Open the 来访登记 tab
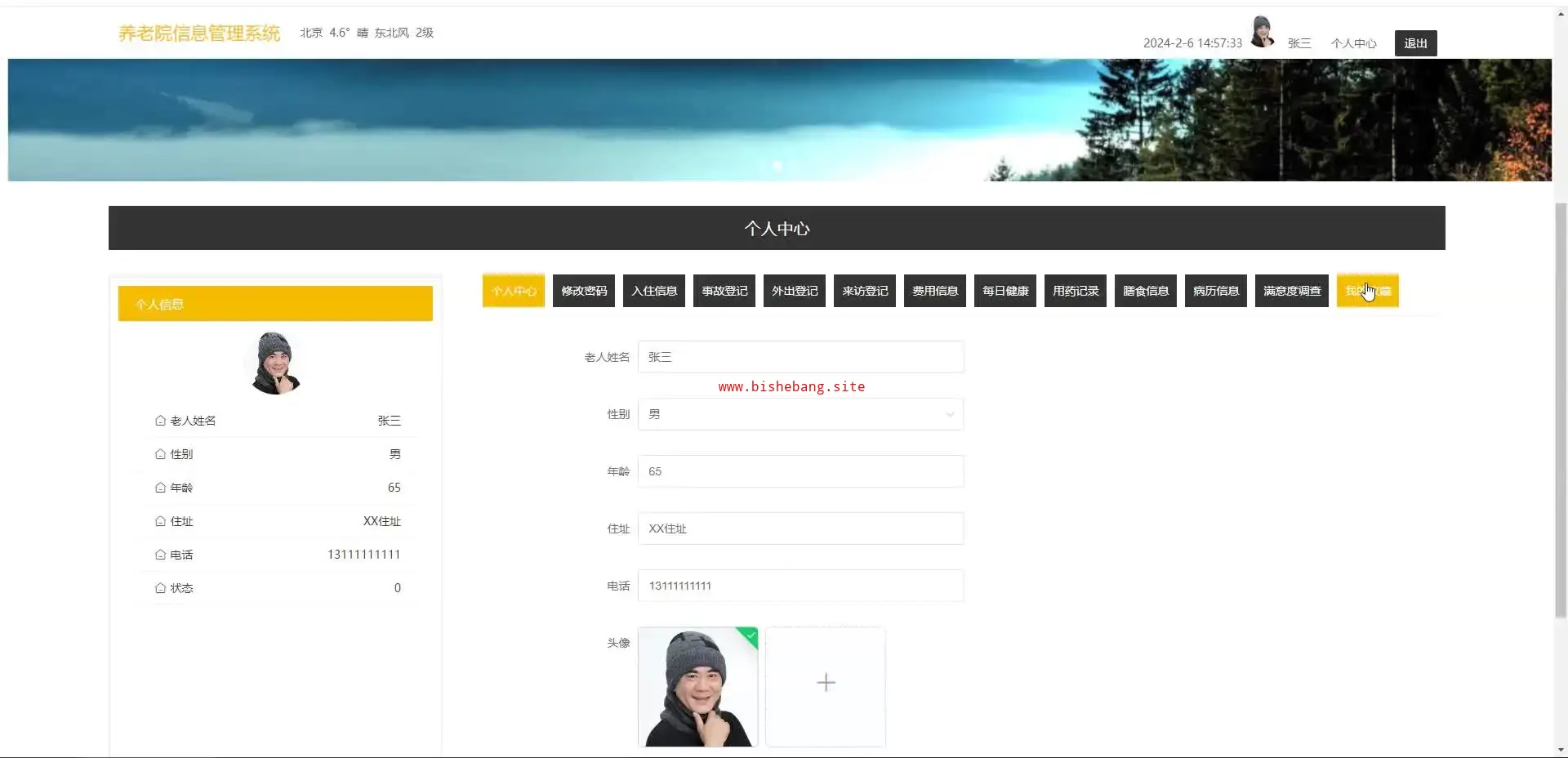The width and height of the screenshot is (1568, 758). pos(865,291)
